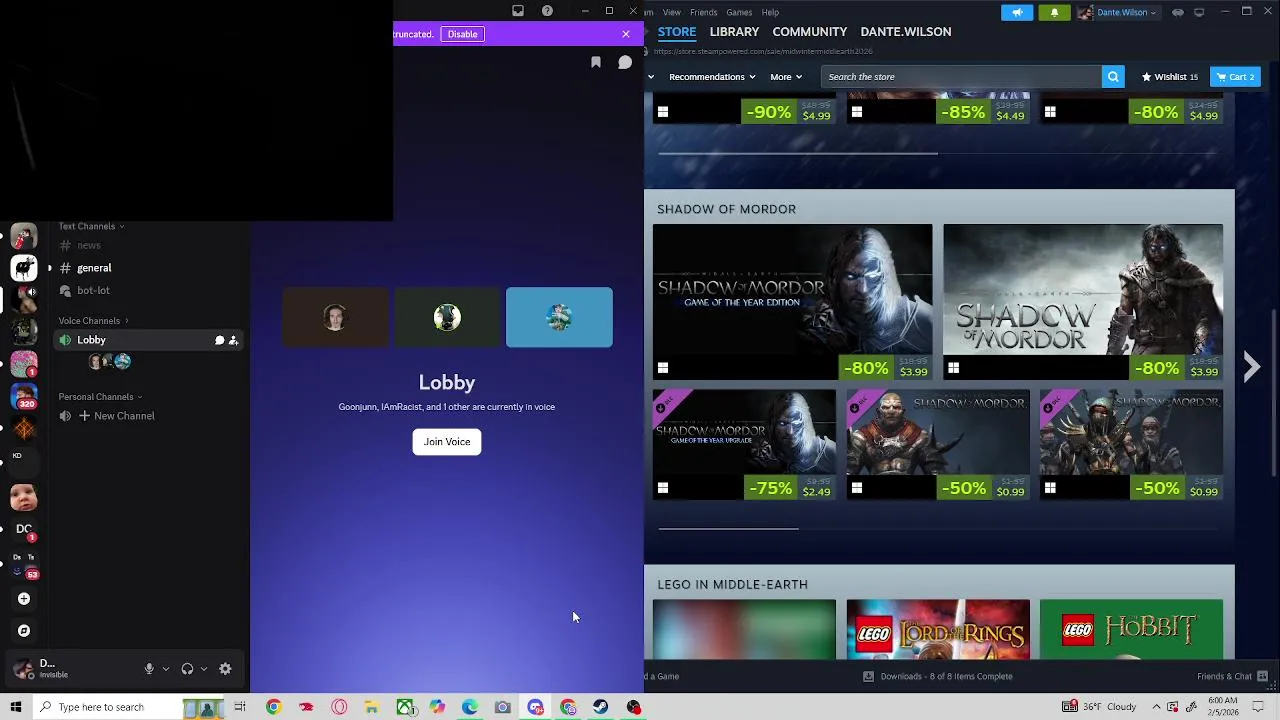Switch to Steam STORE tab
The image size is (1280, 720).
point(677,32)
